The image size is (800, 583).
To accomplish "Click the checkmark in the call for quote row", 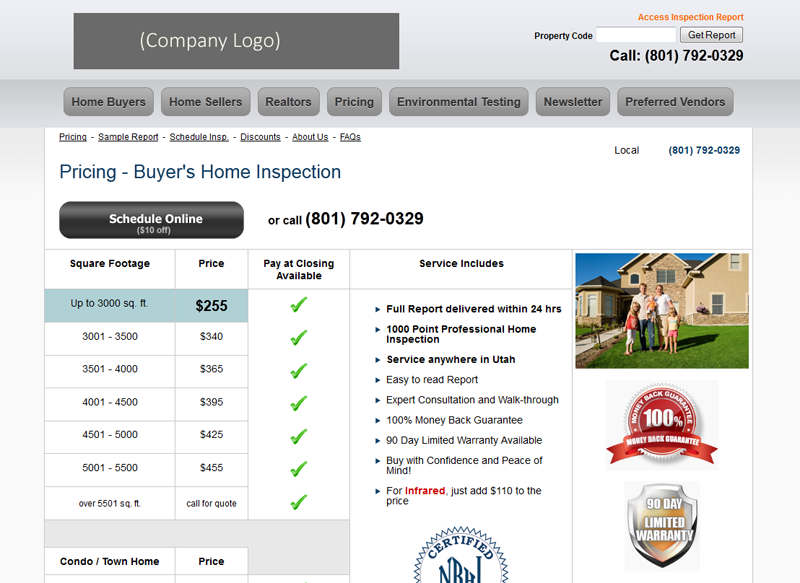I will point(298,502).
